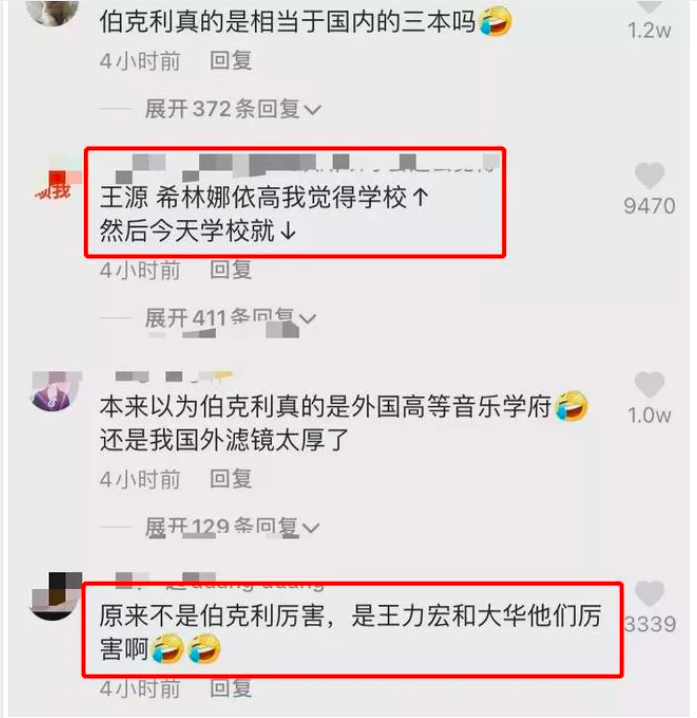
Task: Expand the 129 replies thread
Action: tap(232, 527)
